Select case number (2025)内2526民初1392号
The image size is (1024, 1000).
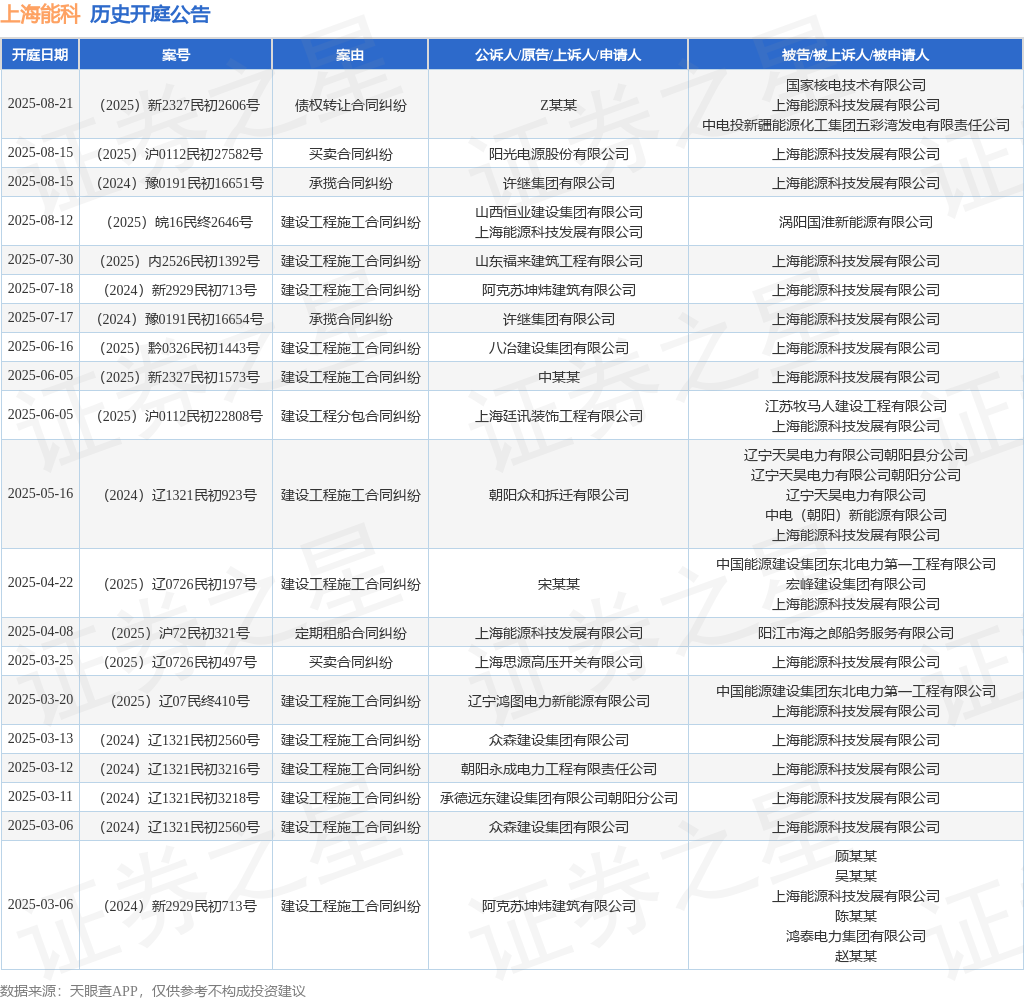pyautogui.click(x=176, y=261)
